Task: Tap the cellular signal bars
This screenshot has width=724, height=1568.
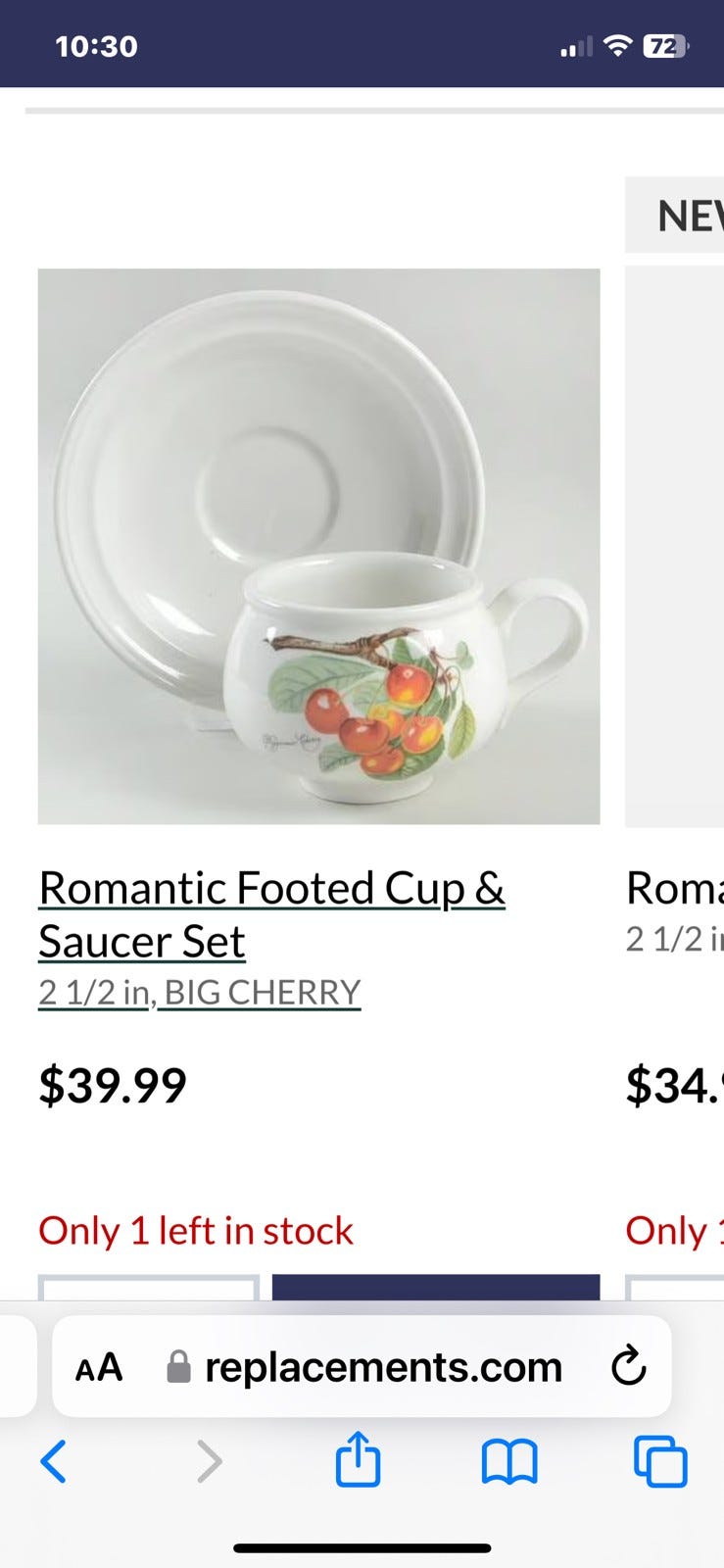Action: point(576,46)
